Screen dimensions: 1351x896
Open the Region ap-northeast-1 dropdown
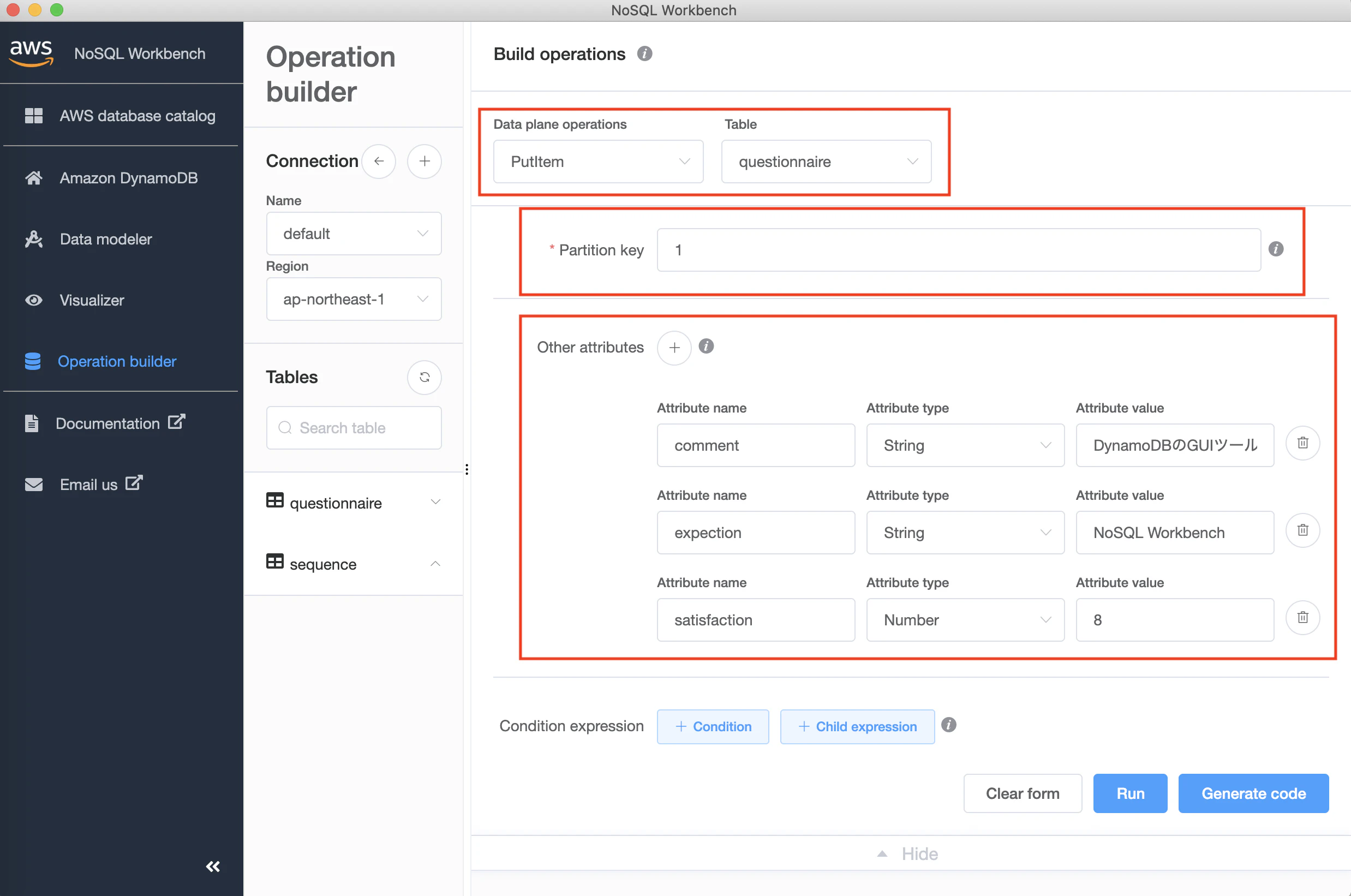(354, 299)
